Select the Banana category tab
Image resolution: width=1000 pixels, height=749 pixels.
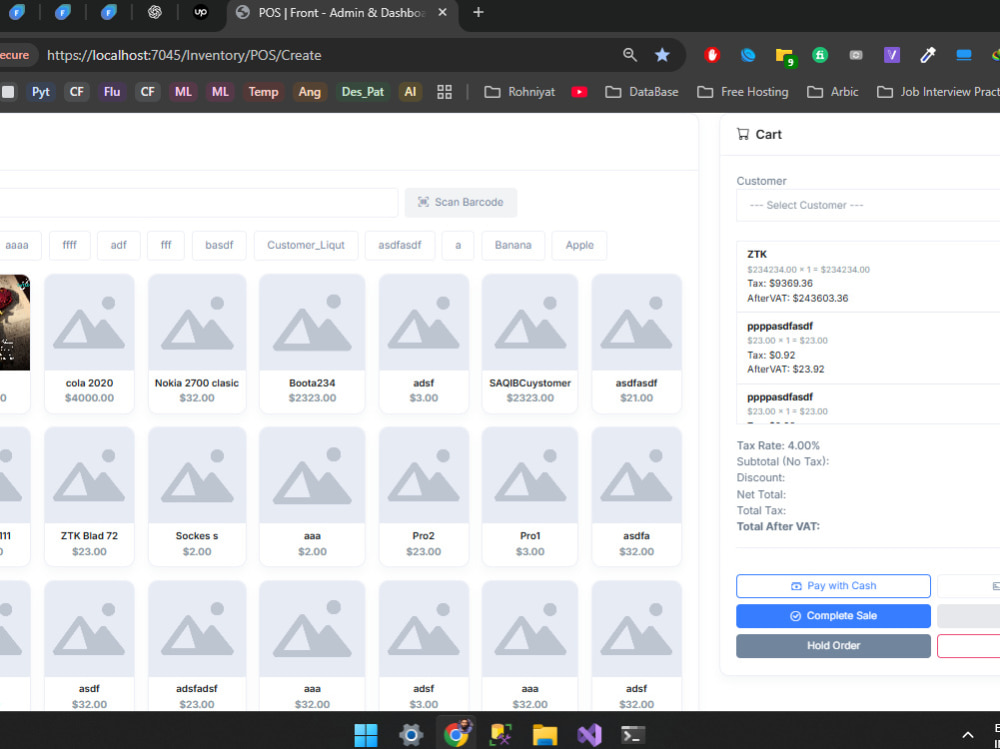coord(513,245)
